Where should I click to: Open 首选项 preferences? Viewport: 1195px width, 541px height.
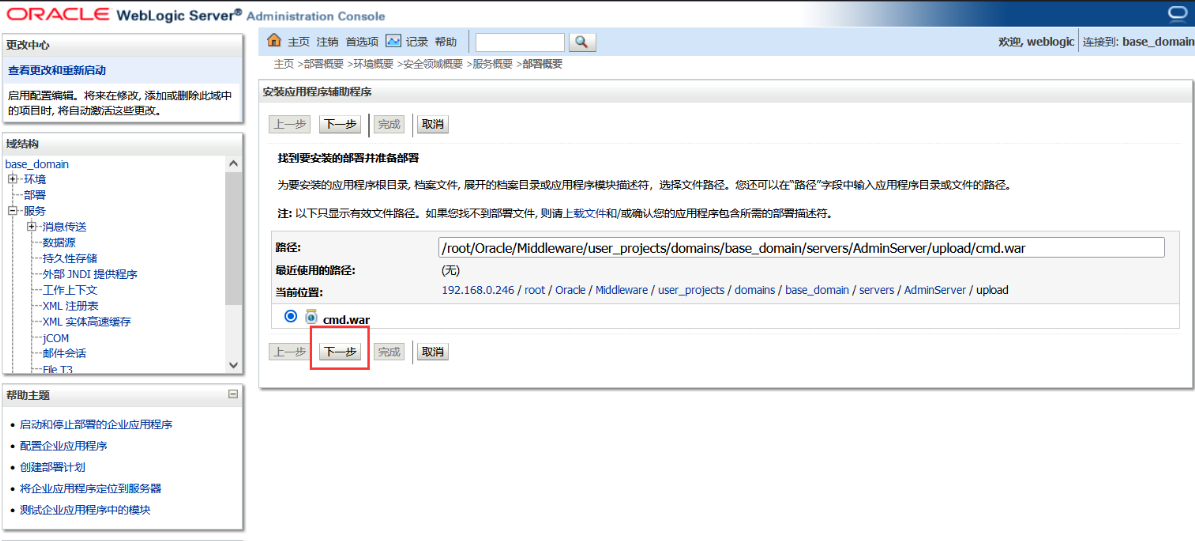(x=362, y=42)
